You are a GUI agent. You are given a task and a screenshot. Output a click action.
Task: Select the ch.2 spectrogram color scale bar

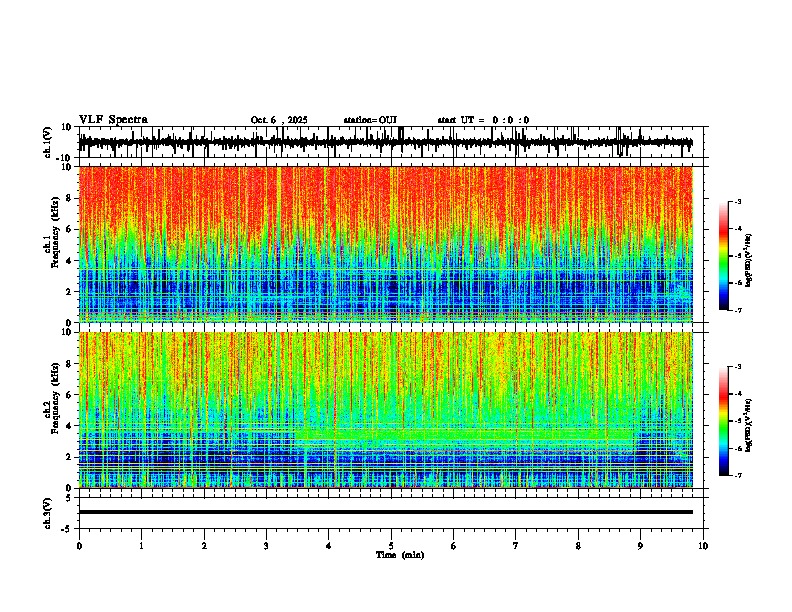(724, 421)
